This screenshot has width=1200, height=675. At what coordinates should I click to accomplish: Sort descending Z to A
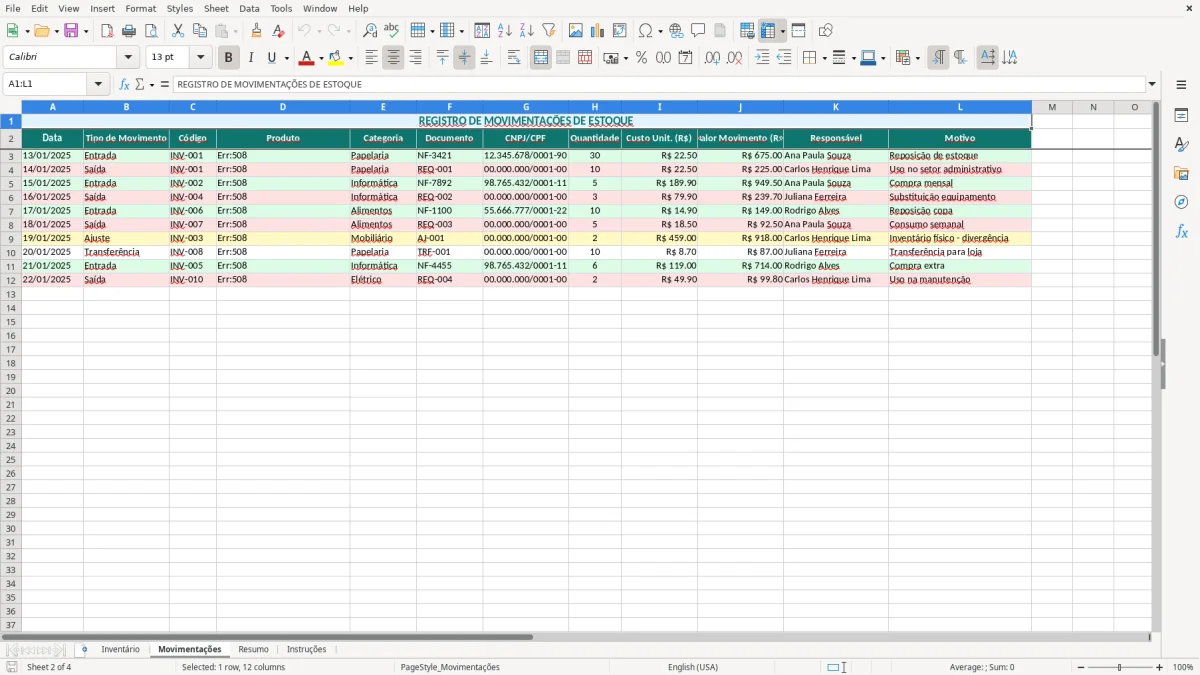coord(527,31)
